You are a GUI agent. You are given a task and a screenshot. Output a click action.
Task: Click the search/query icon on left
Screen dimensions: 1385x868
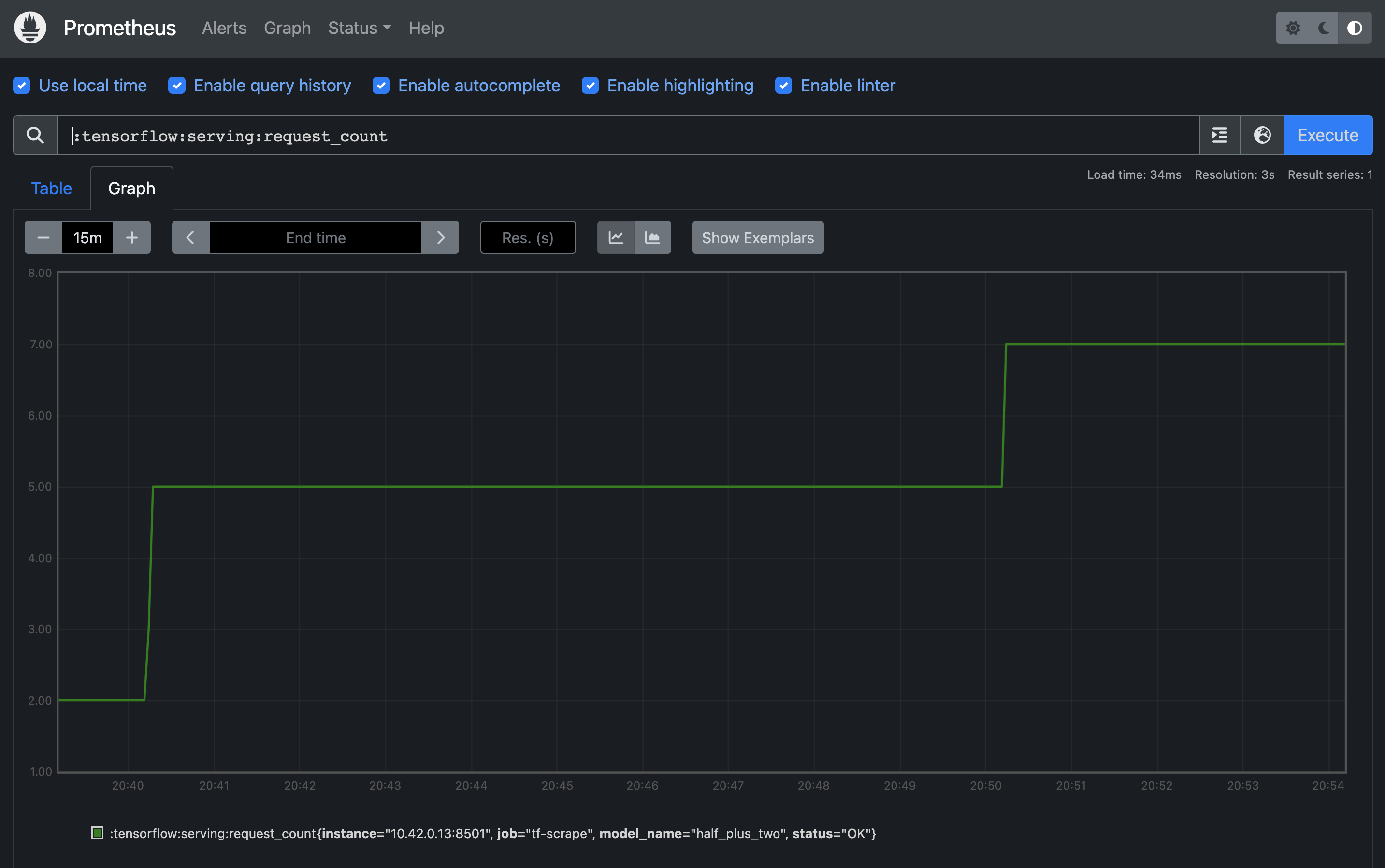pos(34,134)
